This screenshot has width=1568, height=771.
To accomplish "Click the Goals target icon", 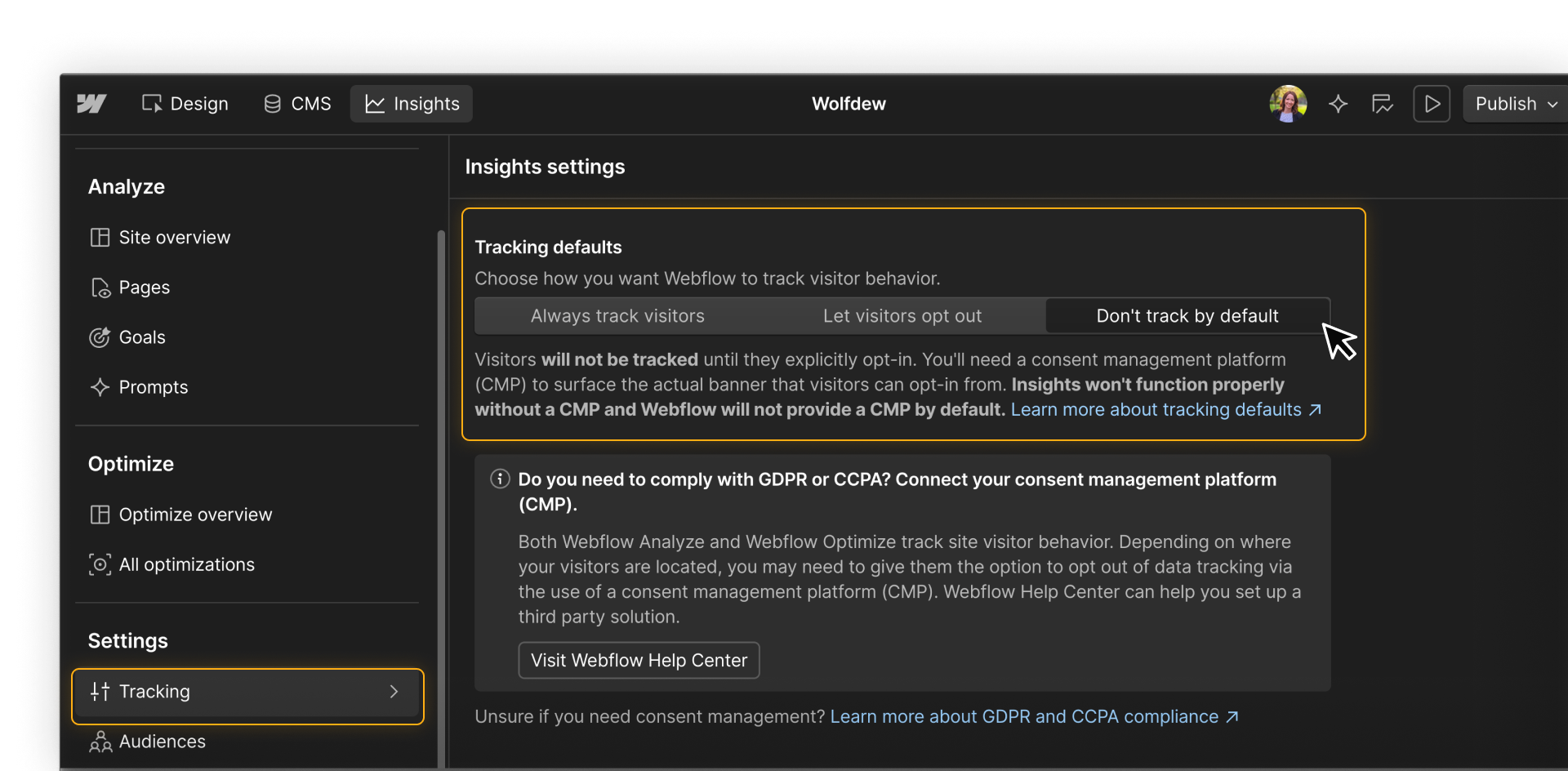I will point(100,337).
